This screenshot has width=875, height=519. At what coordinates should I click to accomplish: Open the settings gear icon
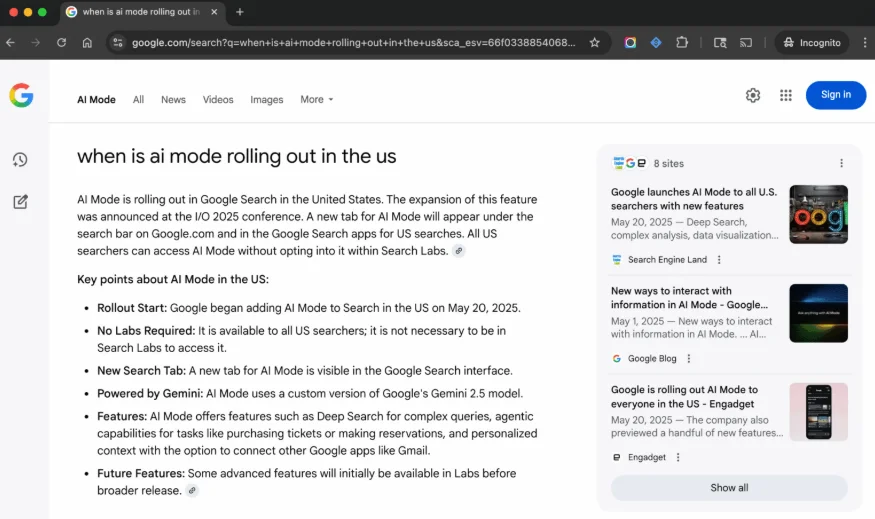pyautogui.click(x=753, y=95)
